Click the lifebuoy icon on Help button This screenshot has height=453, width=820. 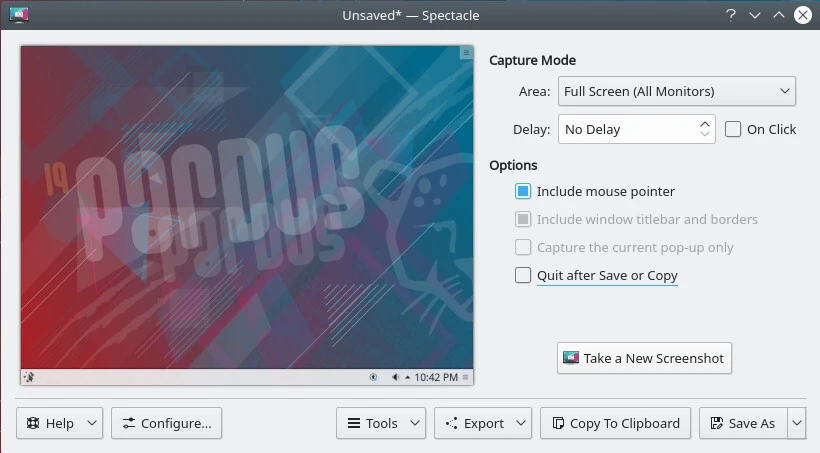pyautogui.click(x=33, y=423)
